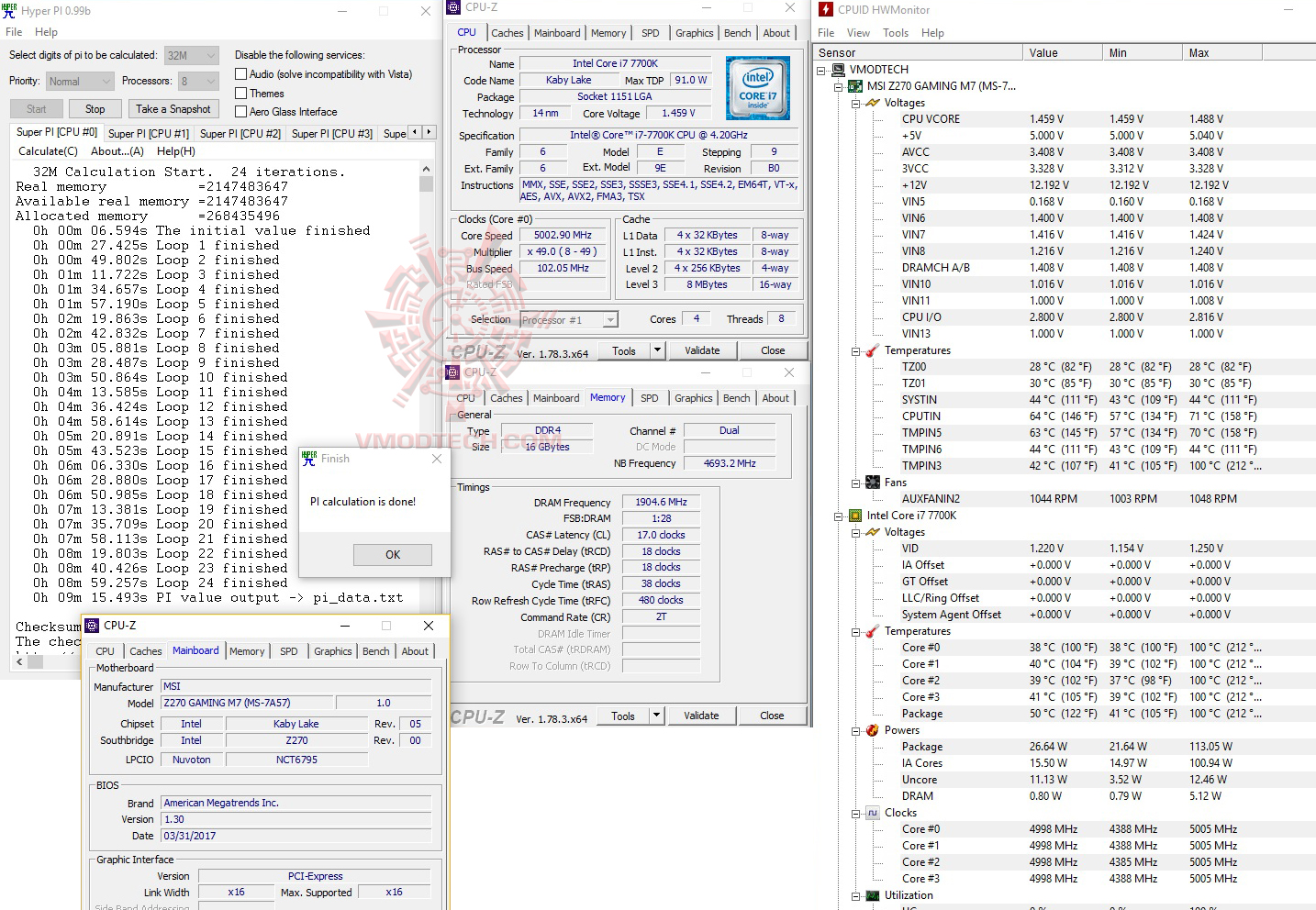
Task: Open the digits of pi dropdown showing 32M
Action: [208, 55]
